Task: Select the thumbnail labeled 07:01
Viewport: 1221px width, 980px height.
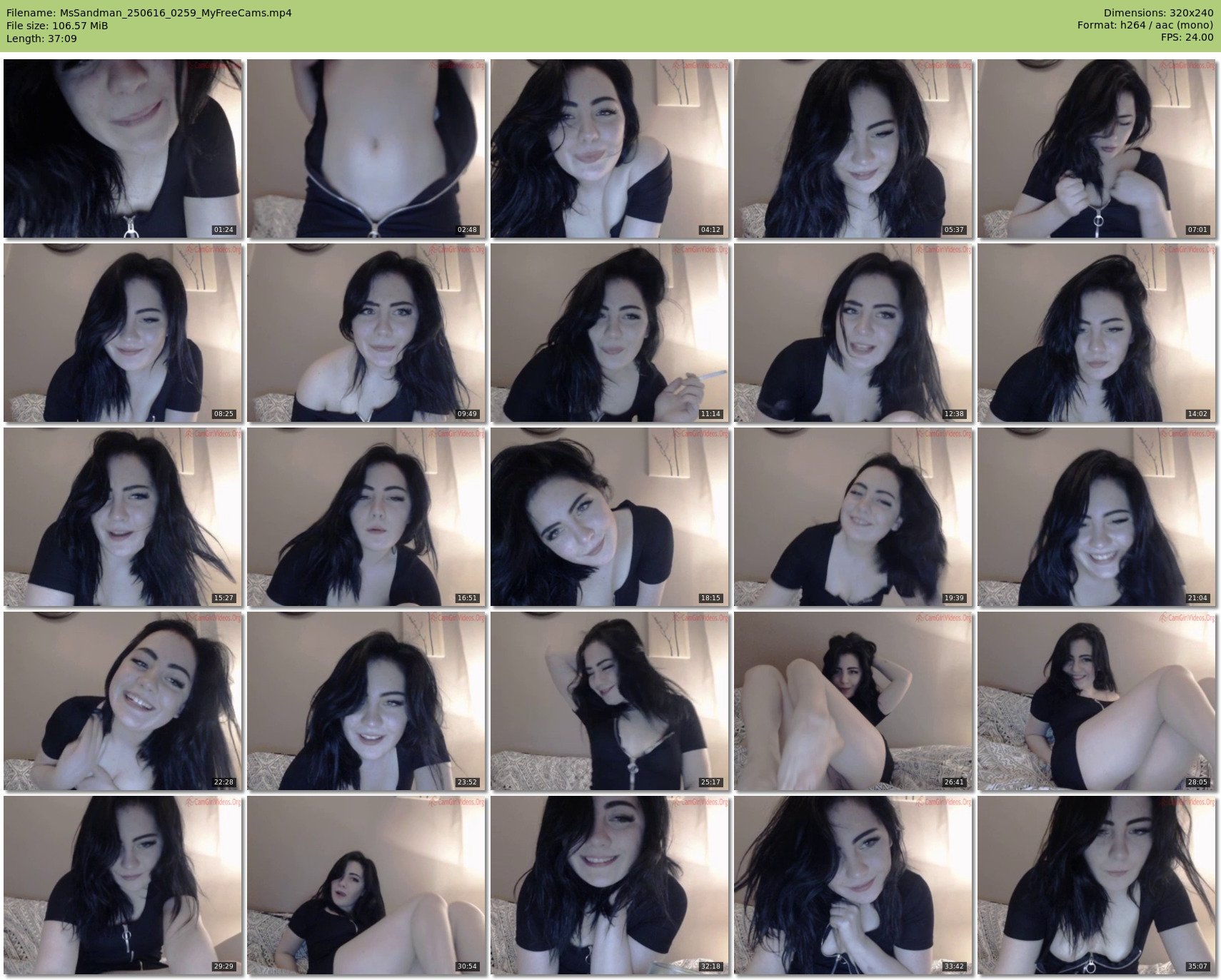Action: (1096, 148)
